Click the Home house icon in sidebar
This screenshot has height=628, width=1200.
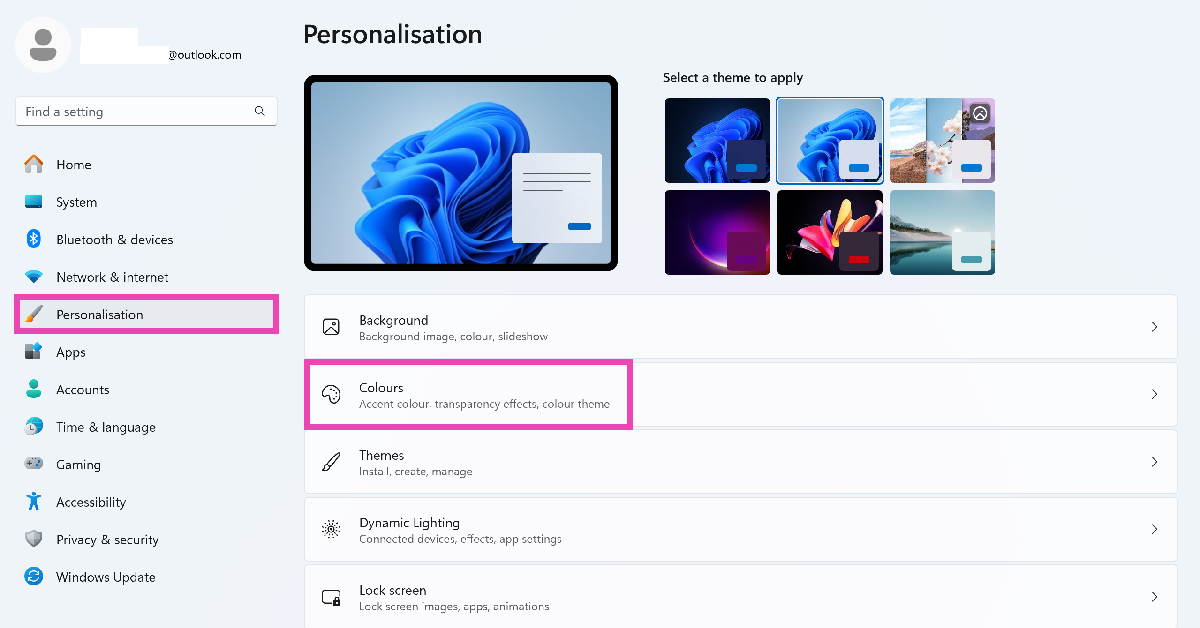click(x=34, y=164)
